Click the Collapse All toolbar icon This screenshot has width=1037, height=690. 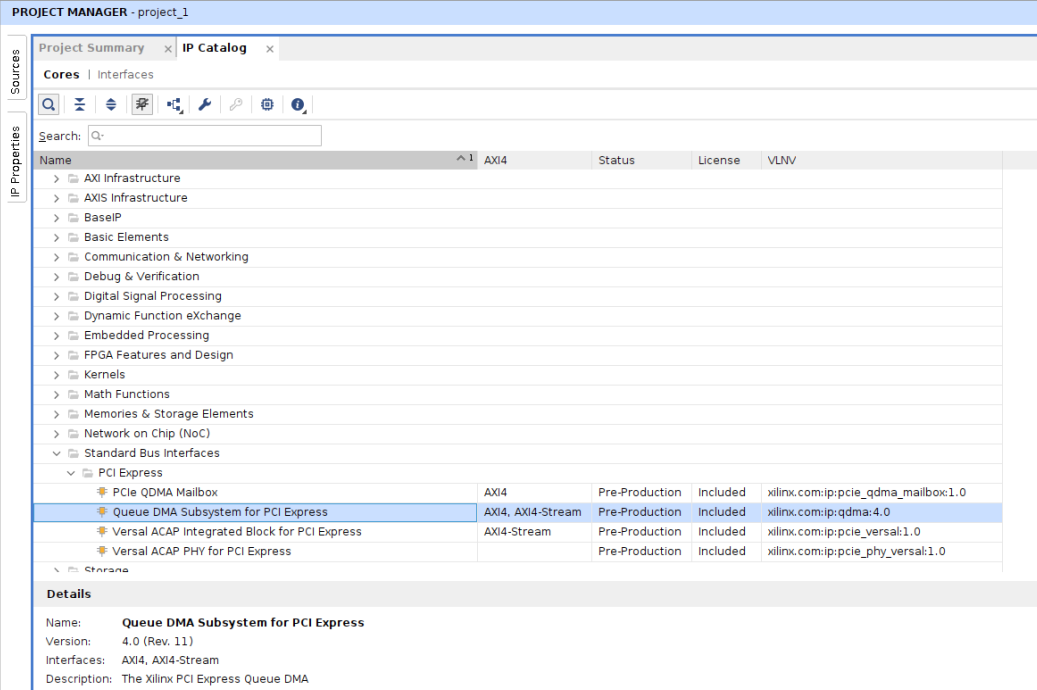79,105
